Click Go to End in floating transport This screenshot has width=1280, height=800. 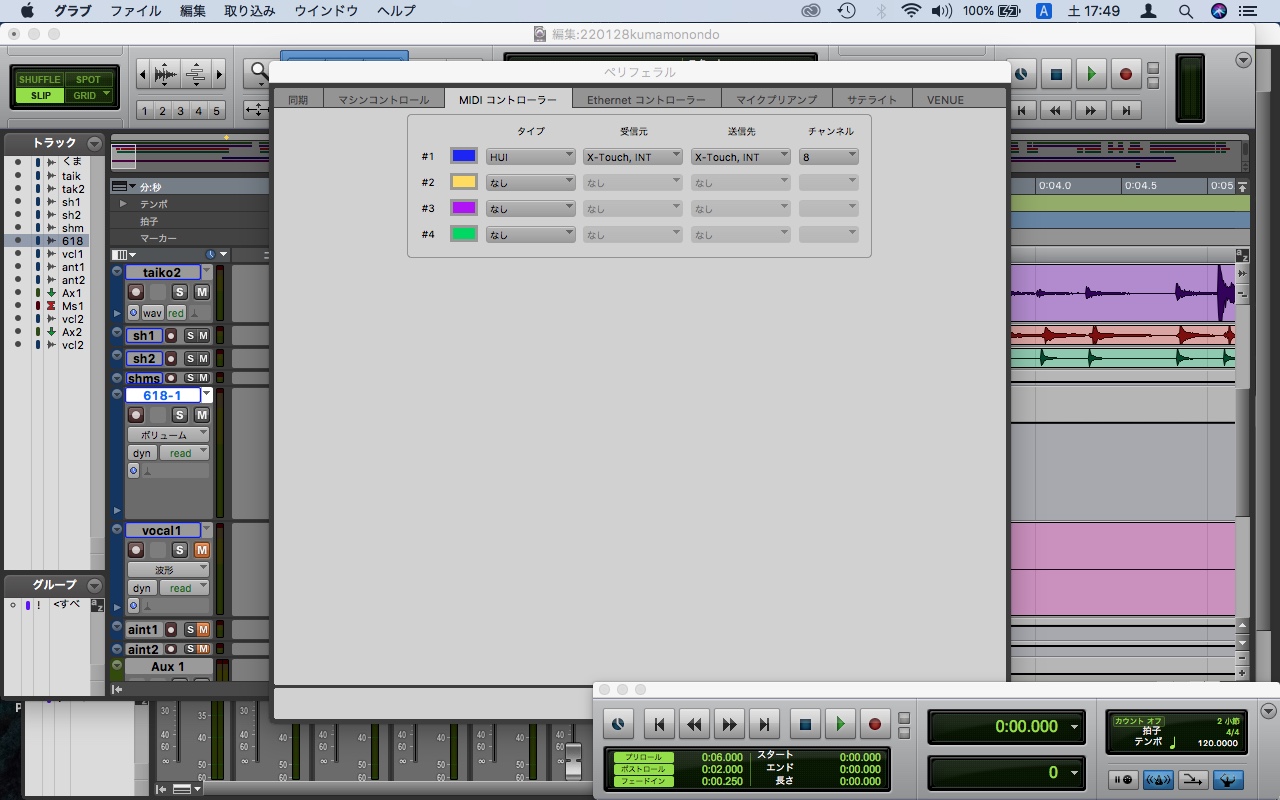[x=764, y=724]
